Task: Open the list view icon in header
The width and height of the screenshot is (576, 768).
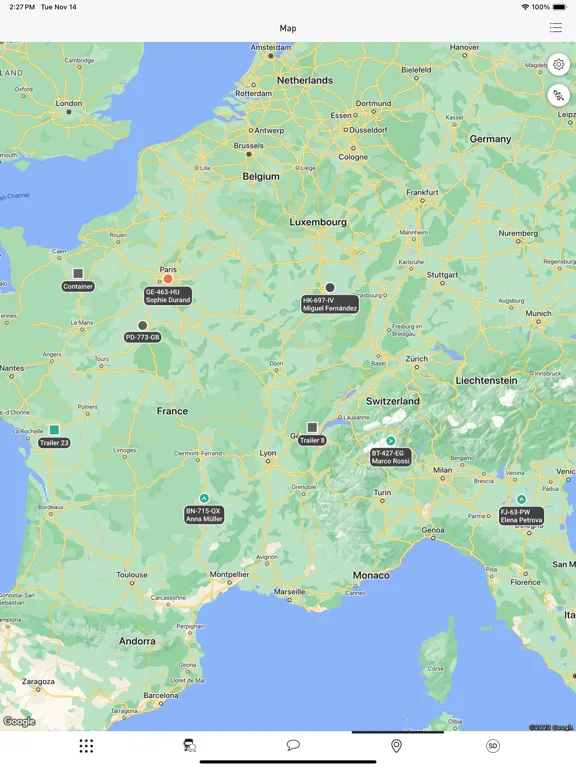Action: 555,27
